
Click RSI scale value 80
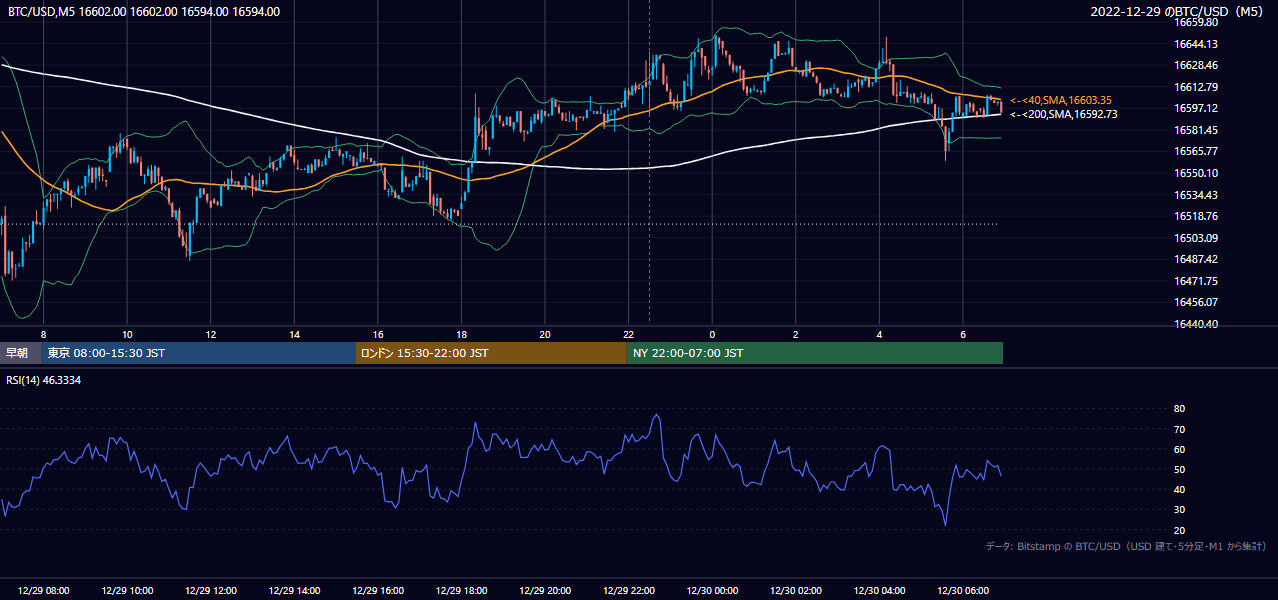(x=1179, y=409)
